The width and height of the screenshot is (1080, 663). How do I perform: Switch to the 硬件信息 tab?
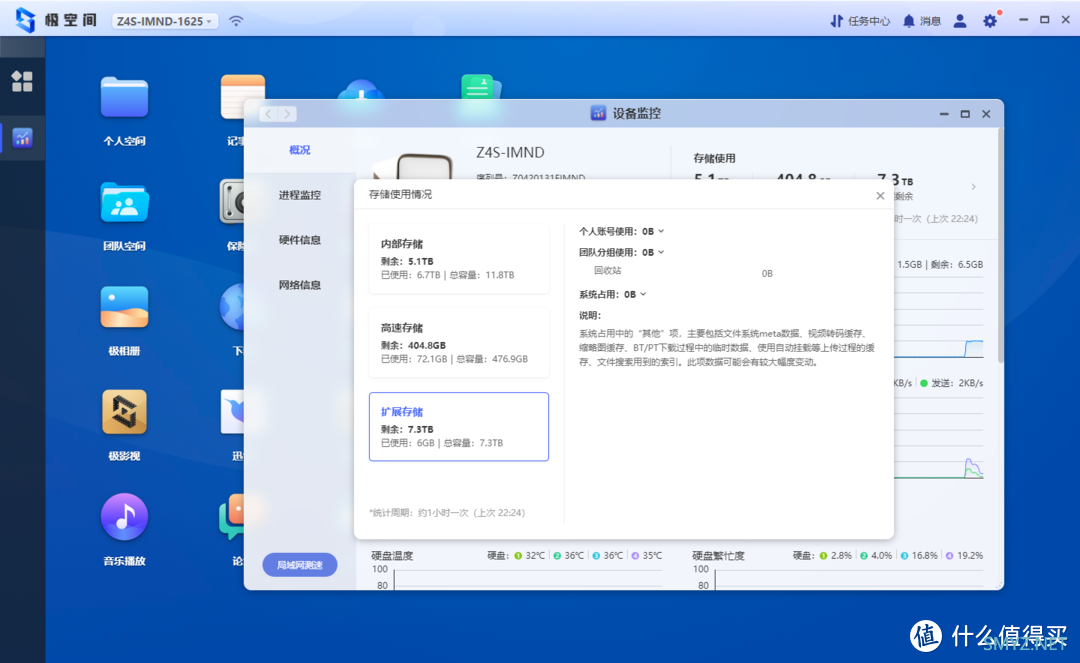(300, 240)
